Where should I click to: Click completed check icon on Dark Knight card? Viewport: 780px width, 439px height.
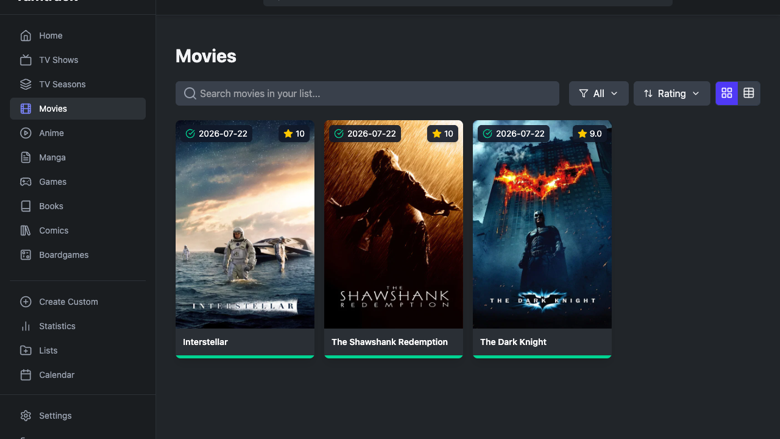click(488, 134)
